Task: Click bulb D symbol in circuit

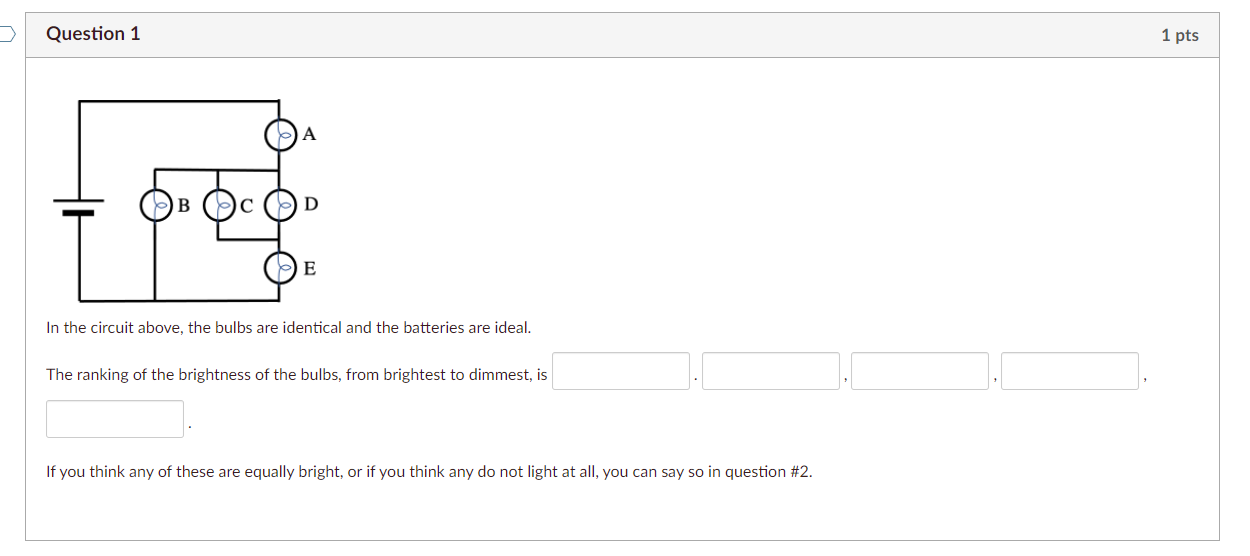Action: [282, 205]
